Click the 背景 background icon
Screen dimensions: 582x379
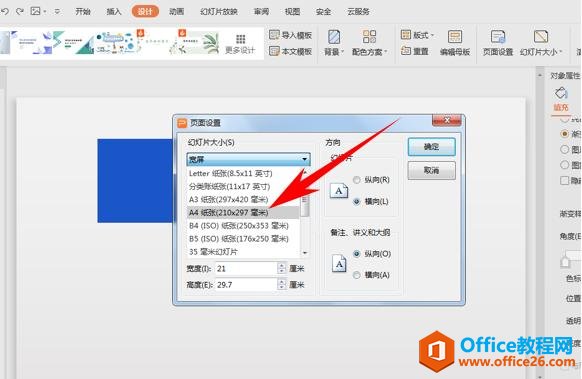[x=334, y=37]
